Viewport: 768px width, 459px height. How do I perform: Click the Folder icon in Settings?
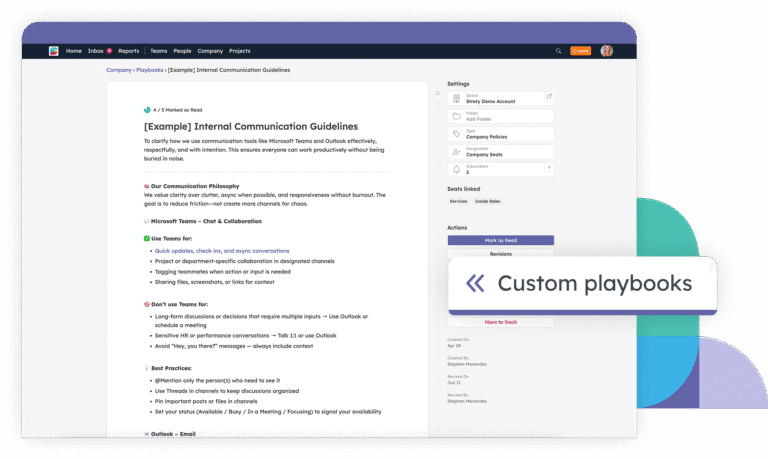click(456, 116)
